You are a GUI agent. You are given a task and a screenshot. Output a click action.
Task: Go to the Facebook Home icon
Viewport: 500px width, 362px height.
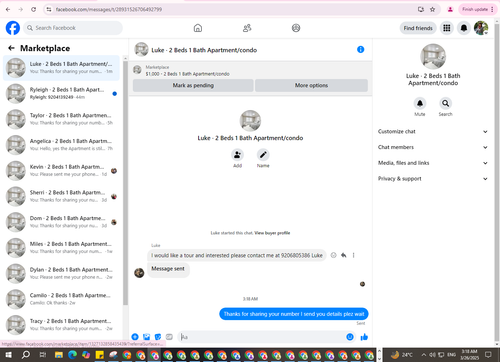(x=198, y=28)
